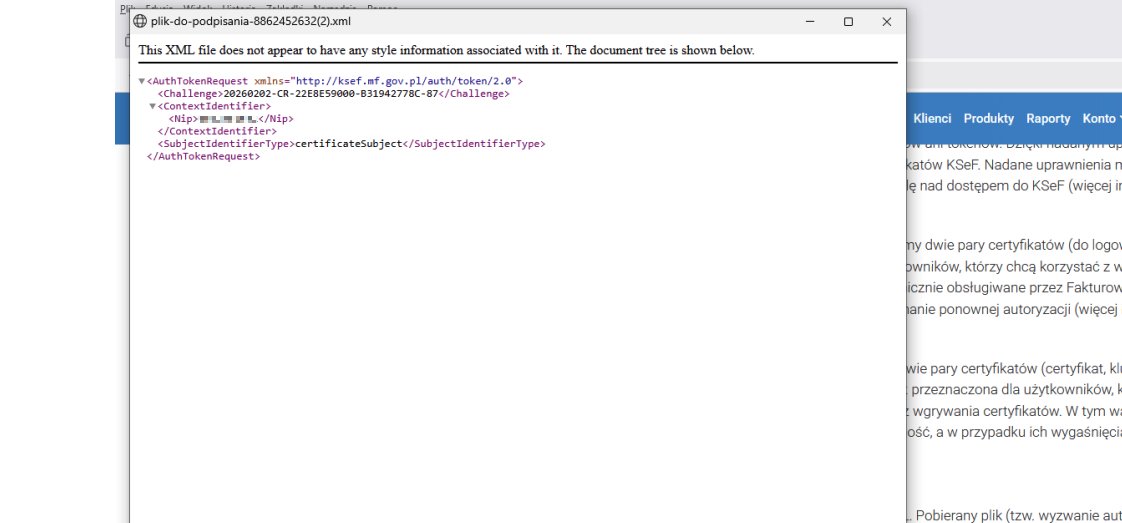
Task: Close the plik-do-podpisania XML window
Action: (x=886, y=21)
